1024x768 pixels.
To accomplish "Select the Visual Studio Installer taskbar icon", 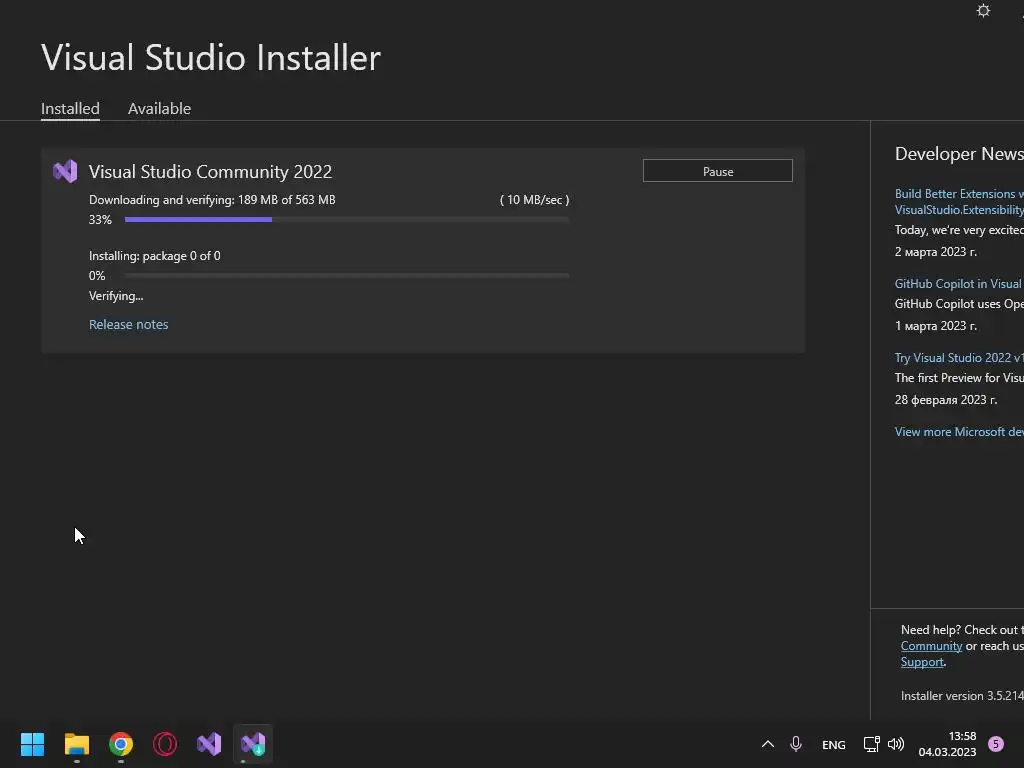I will pyautogui.click(x=253, y=744).
